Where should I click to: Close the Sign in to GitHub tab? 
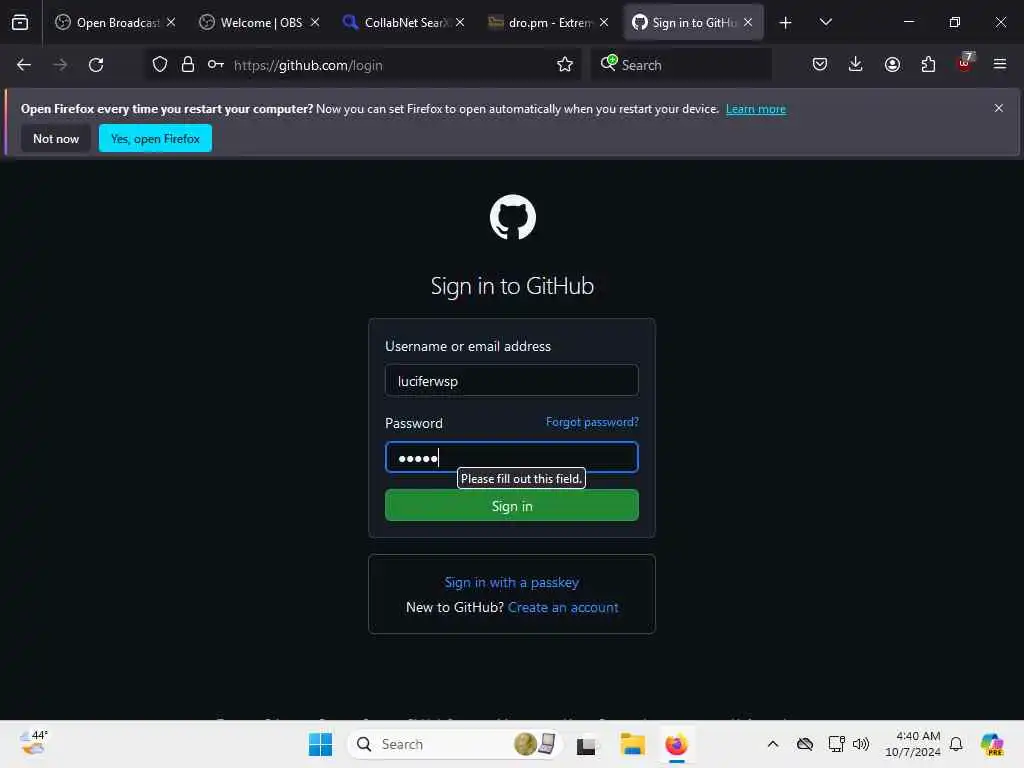point(748,22)
